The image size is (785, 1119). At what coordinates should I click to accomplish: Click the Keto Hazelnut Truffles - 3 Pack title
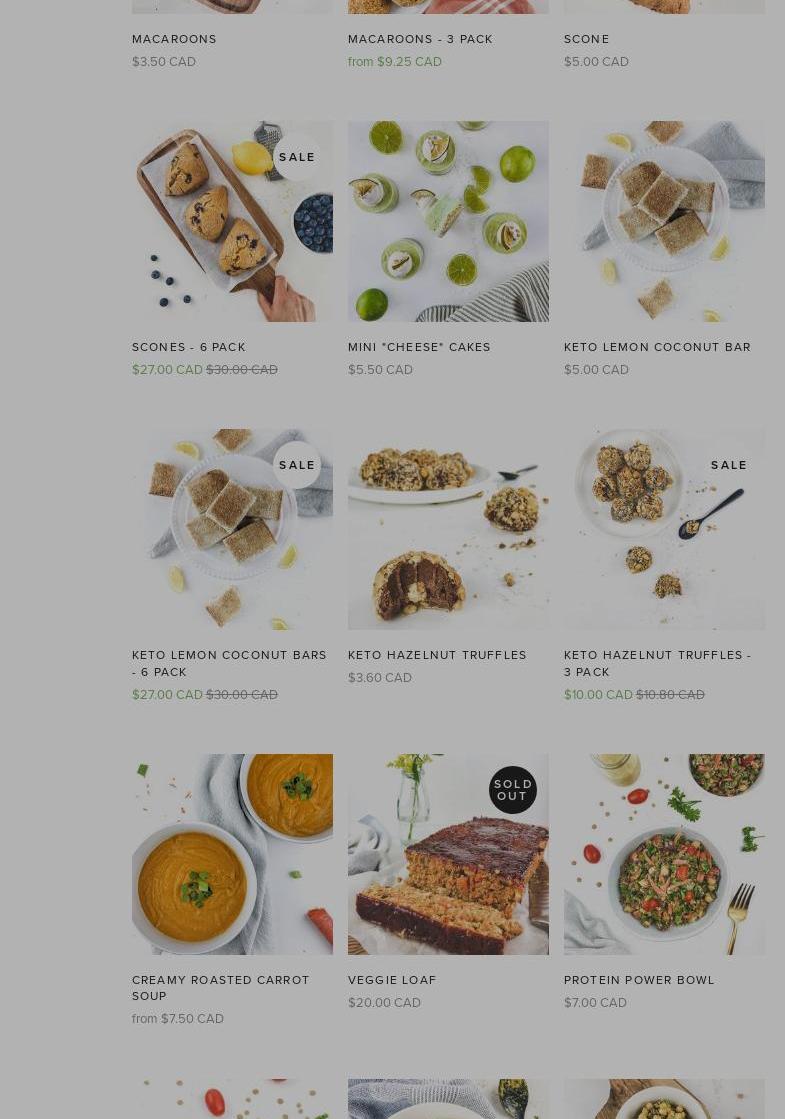[657, 664]
